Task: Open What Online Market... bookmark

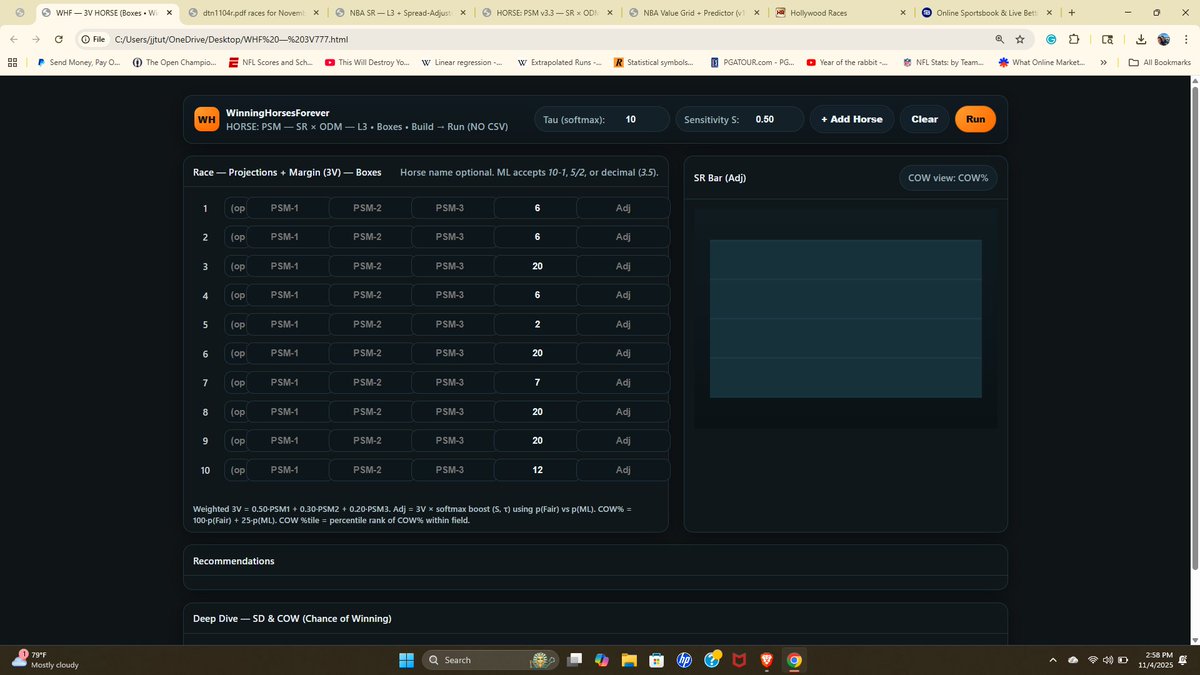Action: 1041,62
